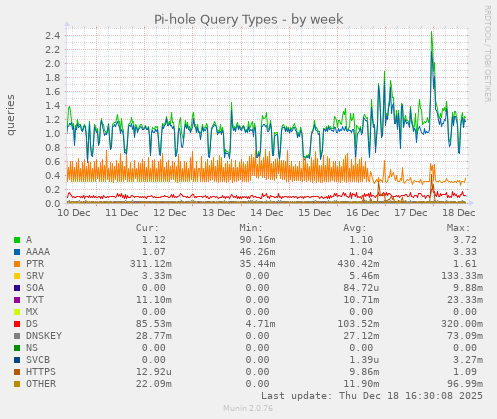Click the 'SRV' legend label
The image size is (497, 419).
[35, 276]
